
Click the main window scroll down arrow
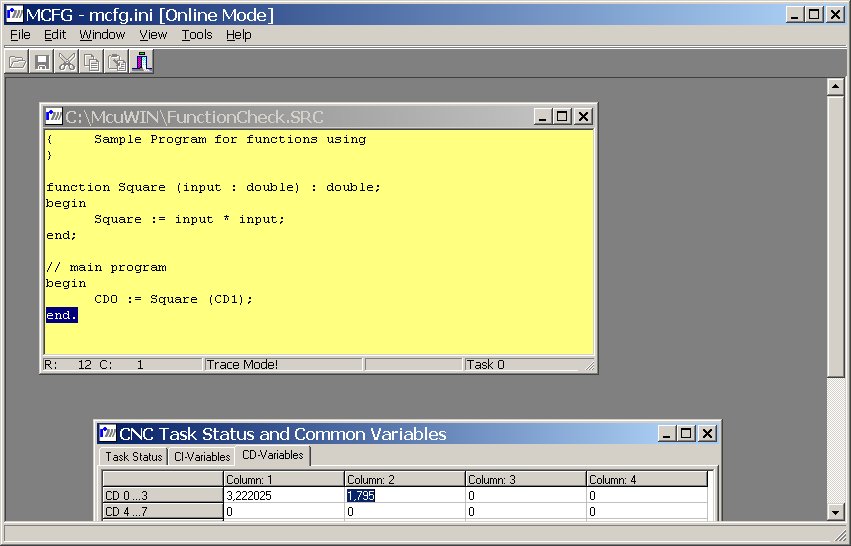[835, 511]
